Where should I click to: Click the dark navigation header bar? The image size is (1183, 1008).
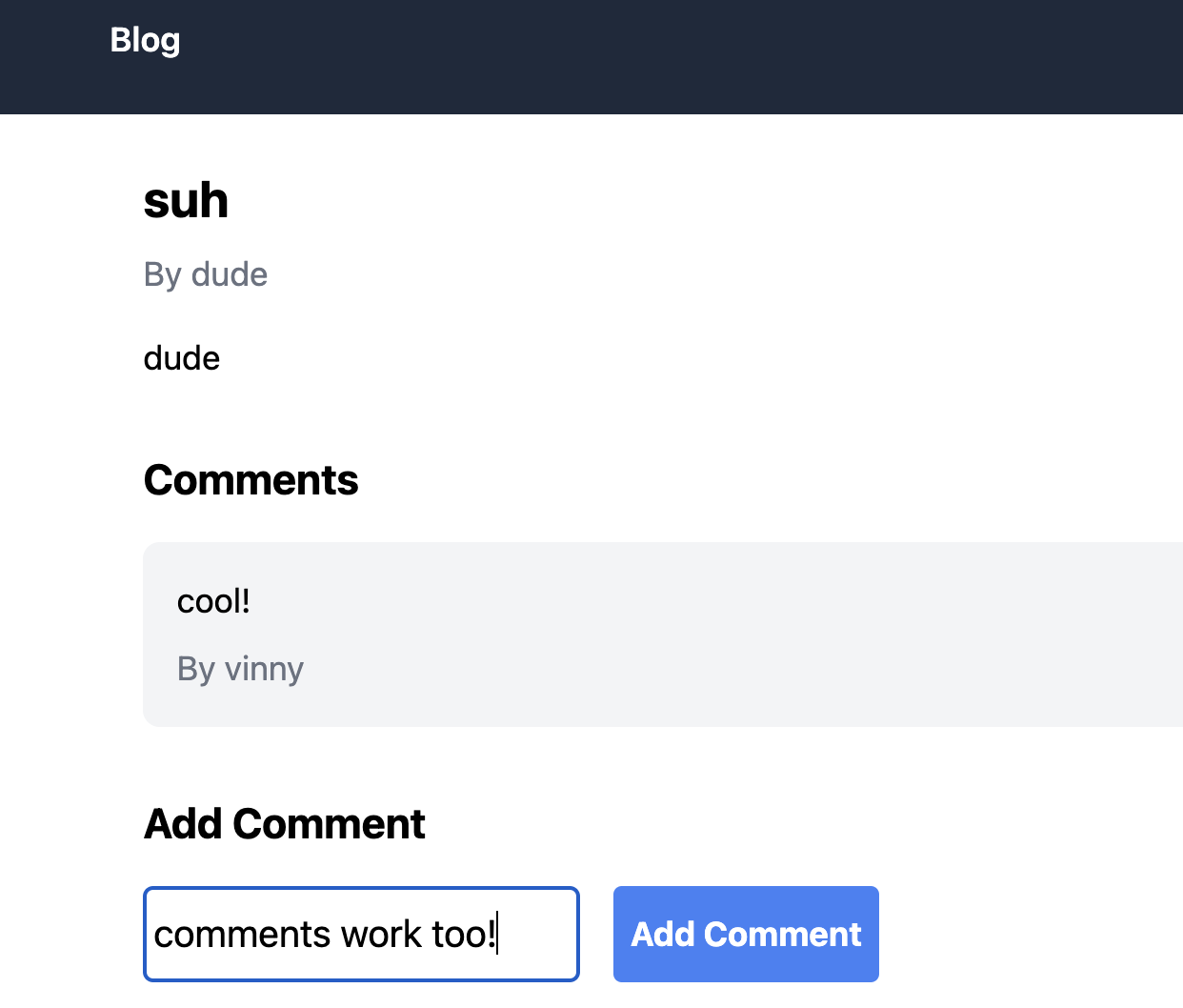[667, 57]
